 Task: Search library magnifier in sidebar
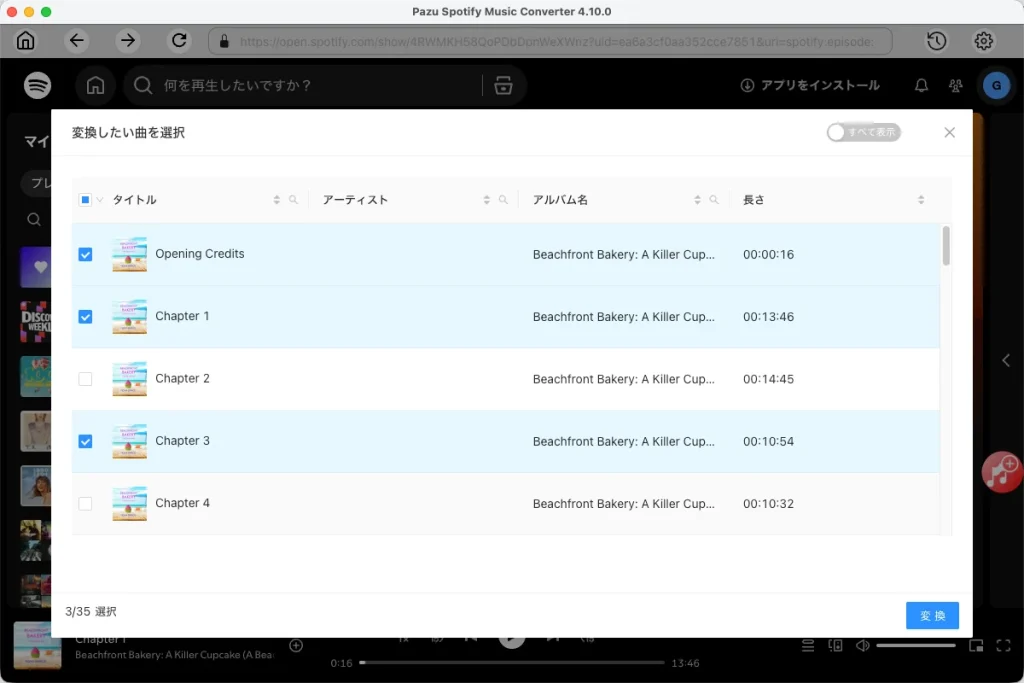tap(34, 219)
